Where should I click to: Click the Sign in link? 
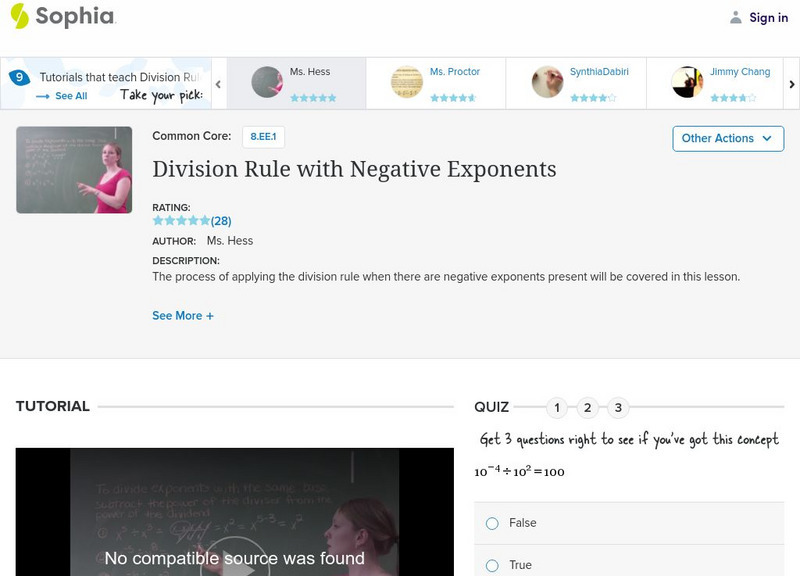769,16
